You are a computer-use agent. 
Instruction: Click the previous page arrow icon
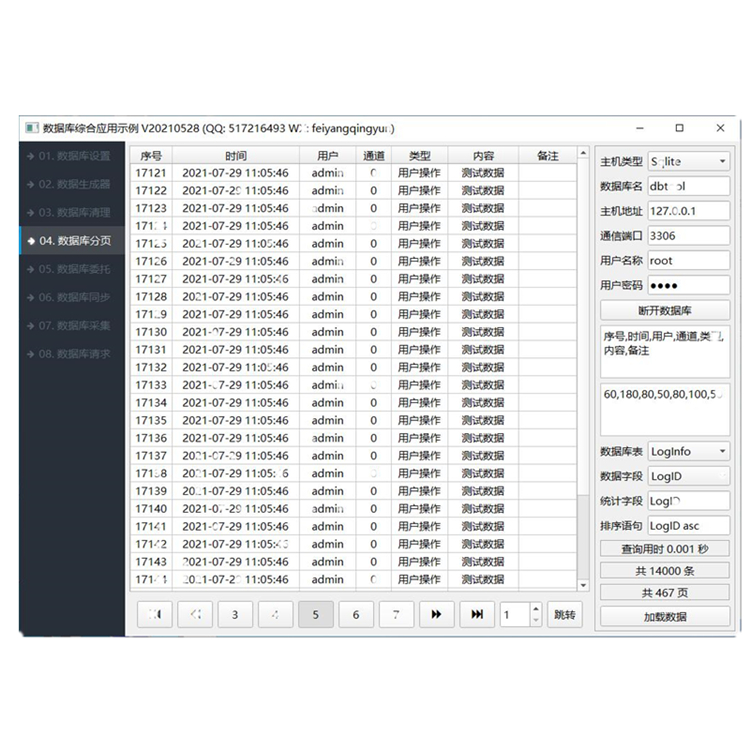pyautogui.click(x=195, y=614)
